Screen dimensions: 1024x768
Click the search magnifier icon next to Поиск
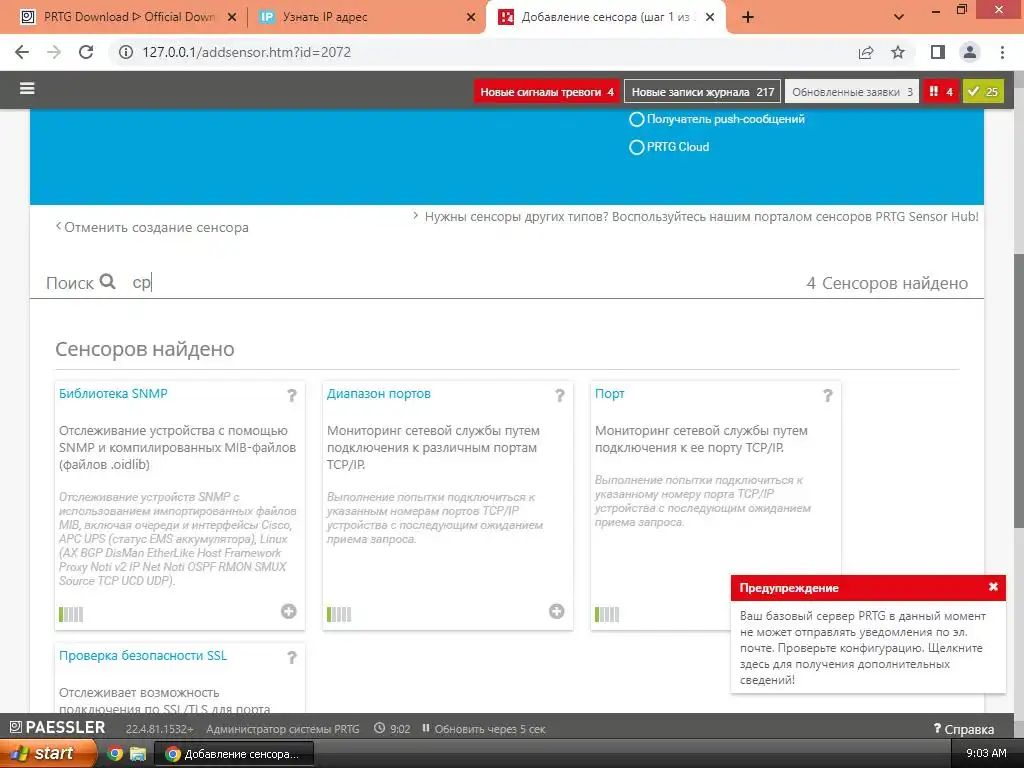(108, 281)
